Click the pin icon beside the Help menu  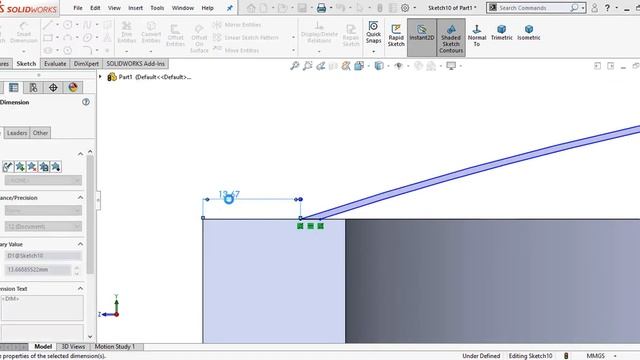pos(230,8)
